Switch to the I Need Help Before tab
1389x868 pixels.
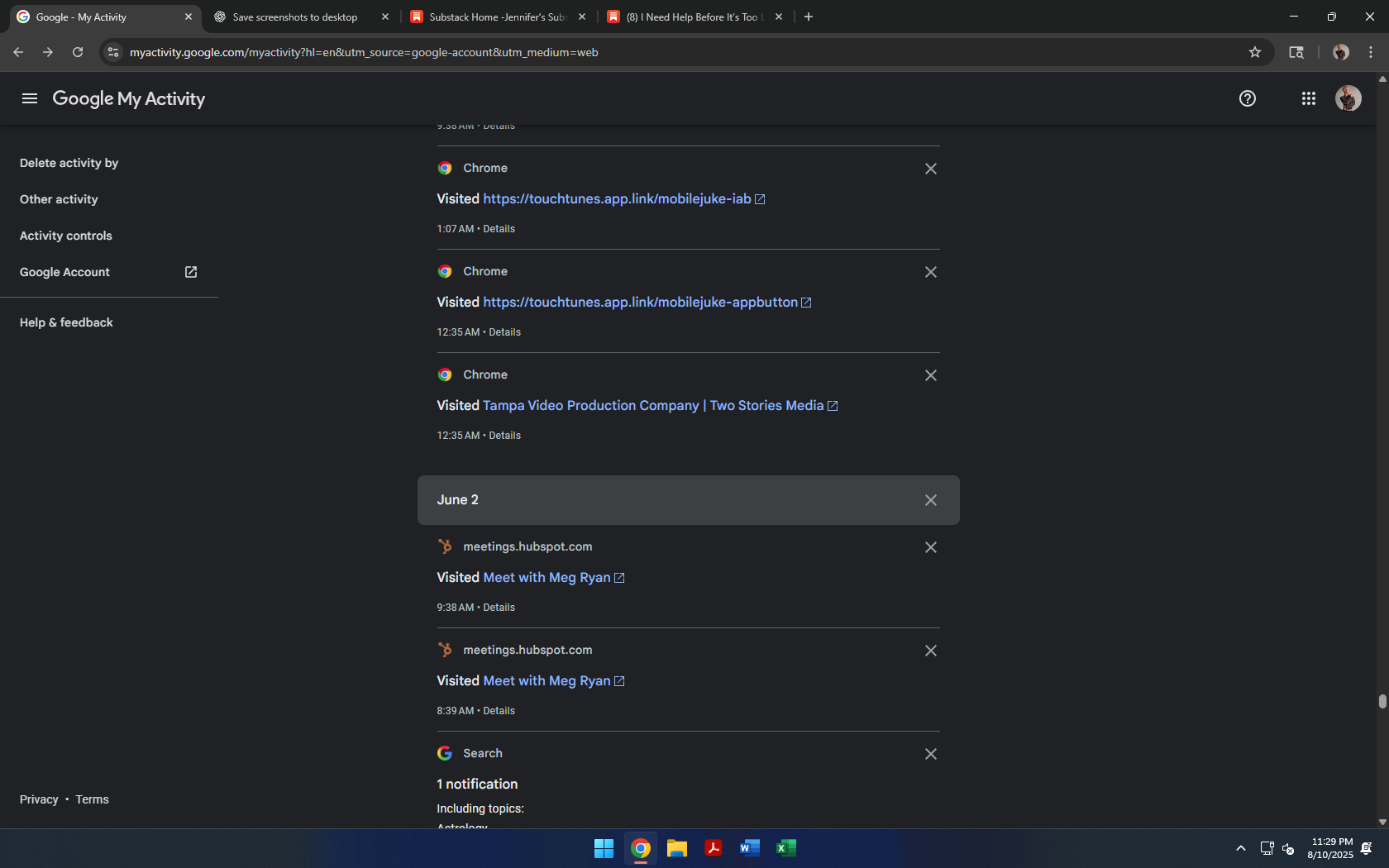point(694,17)
